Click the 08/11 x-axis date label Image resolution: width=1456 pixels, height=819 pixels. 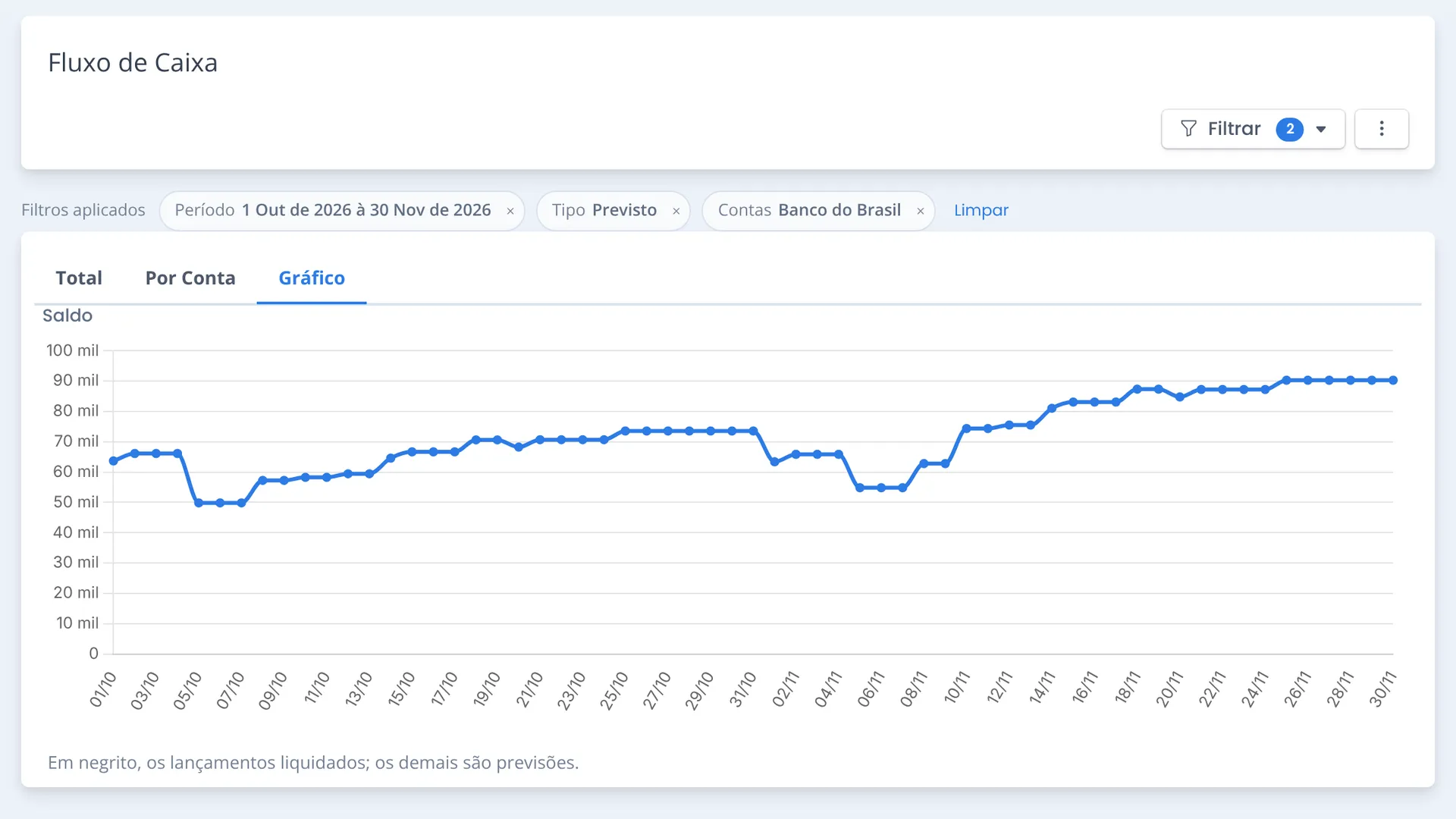tap(914, 689)
